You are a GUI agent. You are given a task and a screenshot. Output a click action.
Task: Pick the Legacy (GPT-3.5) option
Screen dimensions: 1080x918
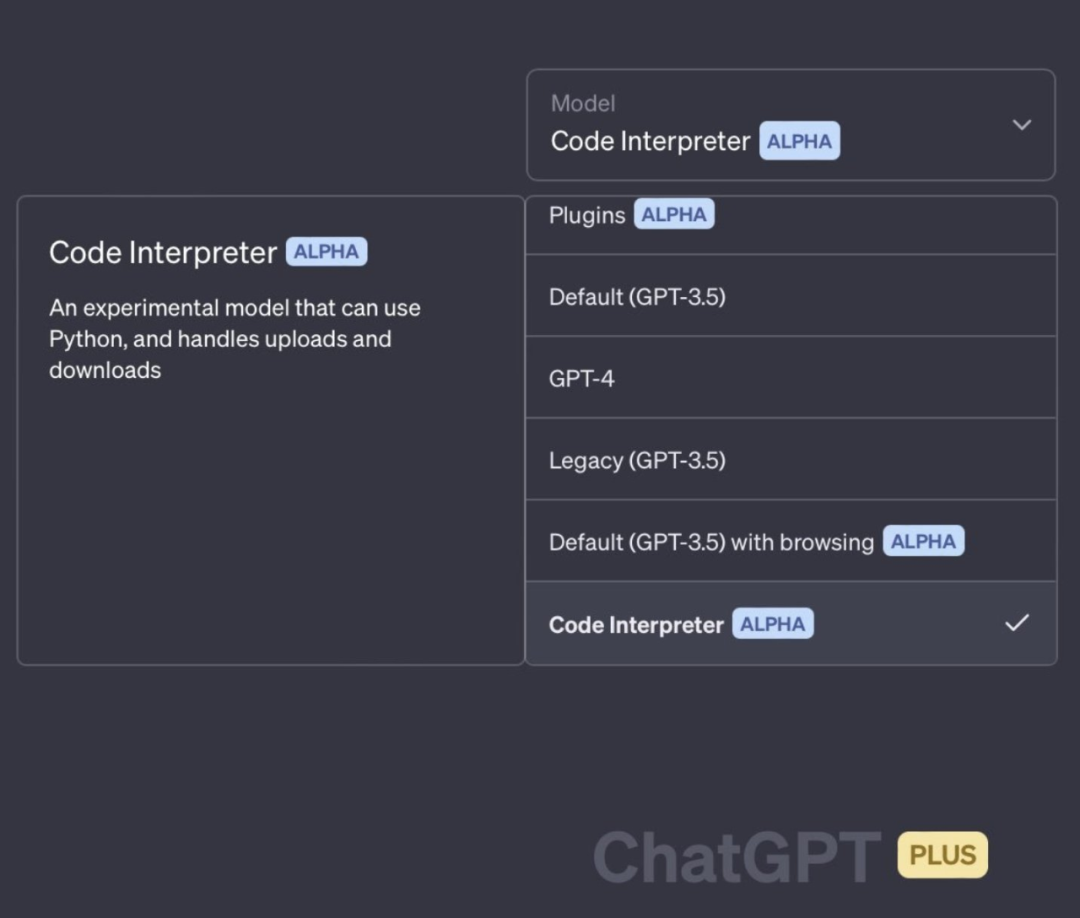[x=637, y=461]
